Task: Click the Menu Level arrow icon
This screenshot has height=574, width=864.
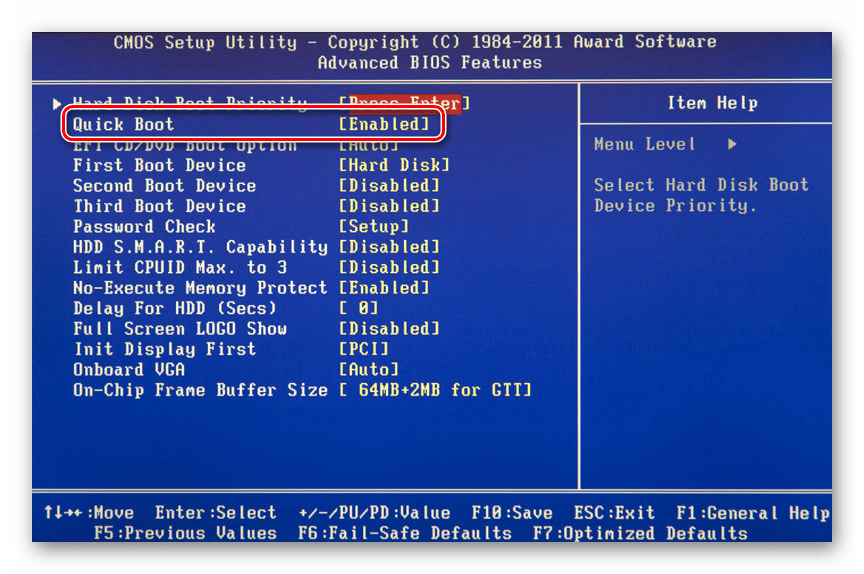Action: [x=732, y=145]
